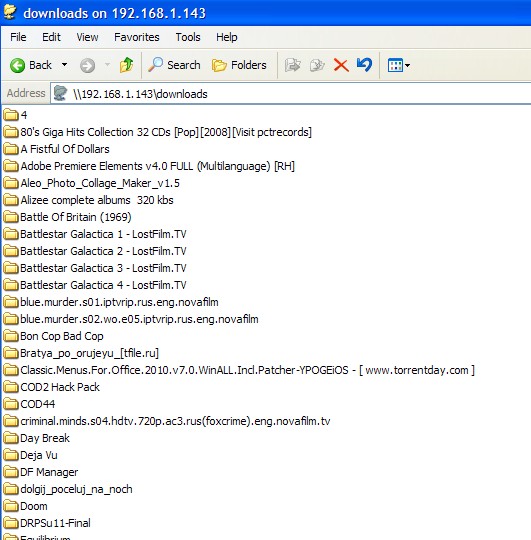Open the Help menu
The image size is (531, 540).
click(x=227, y=37)
